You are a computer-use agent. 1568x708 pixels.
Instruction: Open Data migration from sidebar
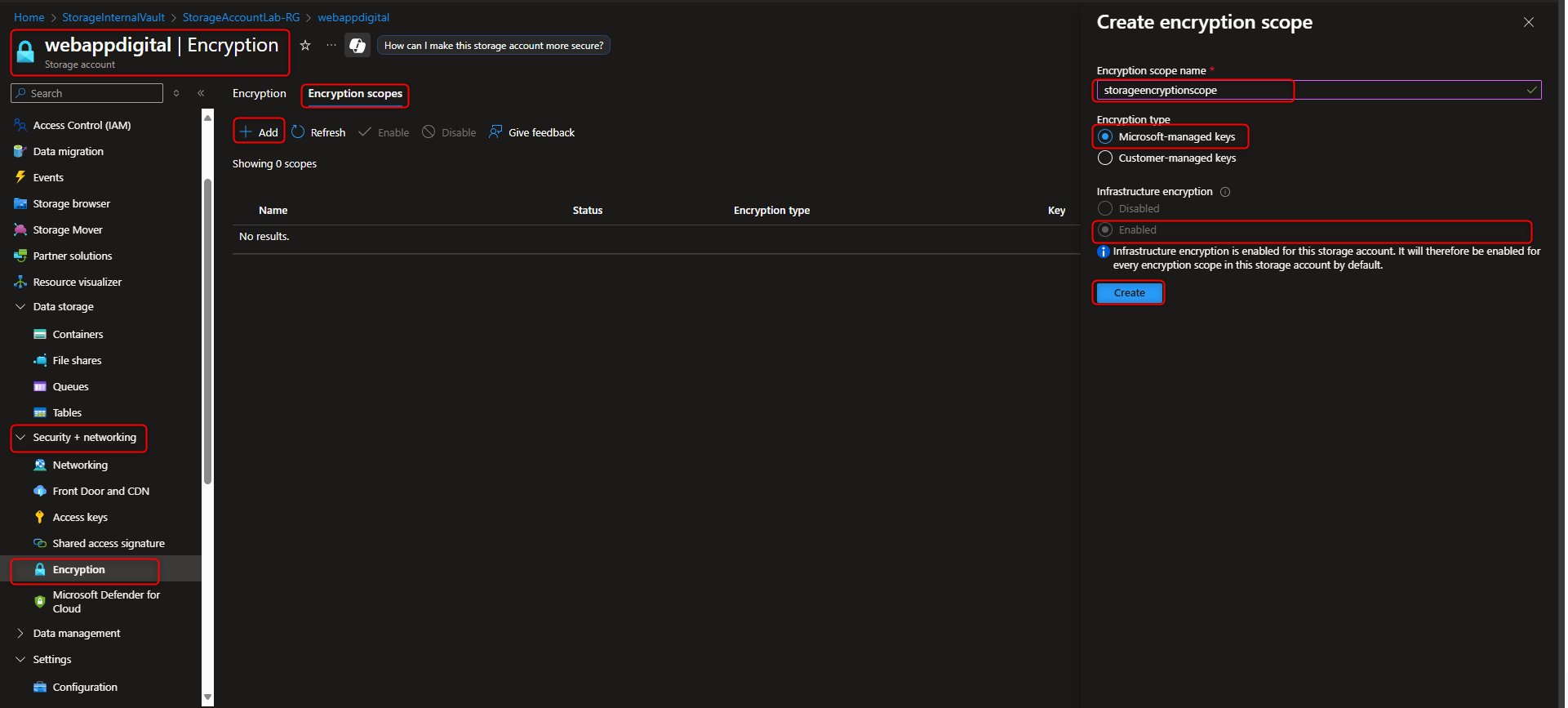click(69, 151)
